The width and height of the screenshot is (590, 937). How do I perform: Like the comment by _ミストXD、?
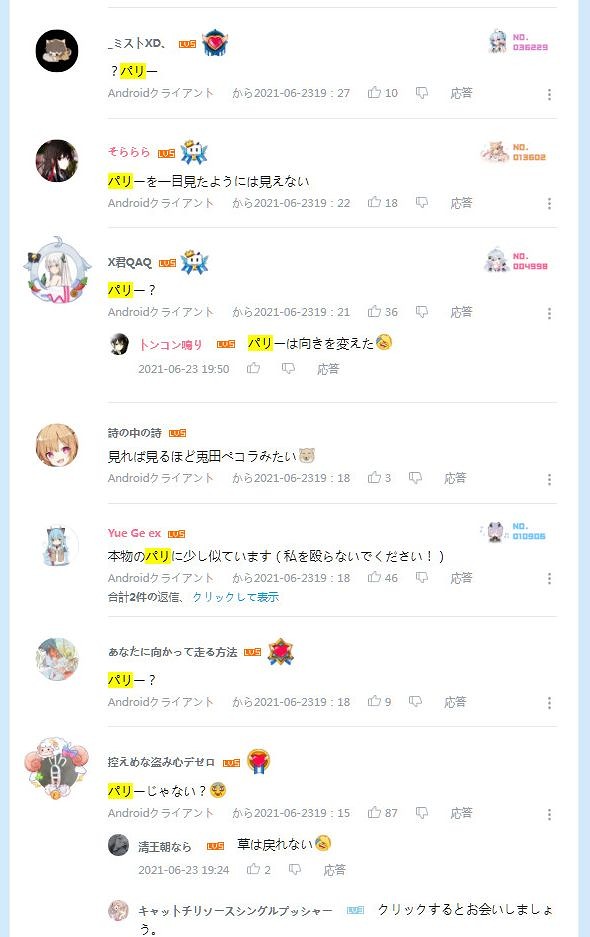374,93
